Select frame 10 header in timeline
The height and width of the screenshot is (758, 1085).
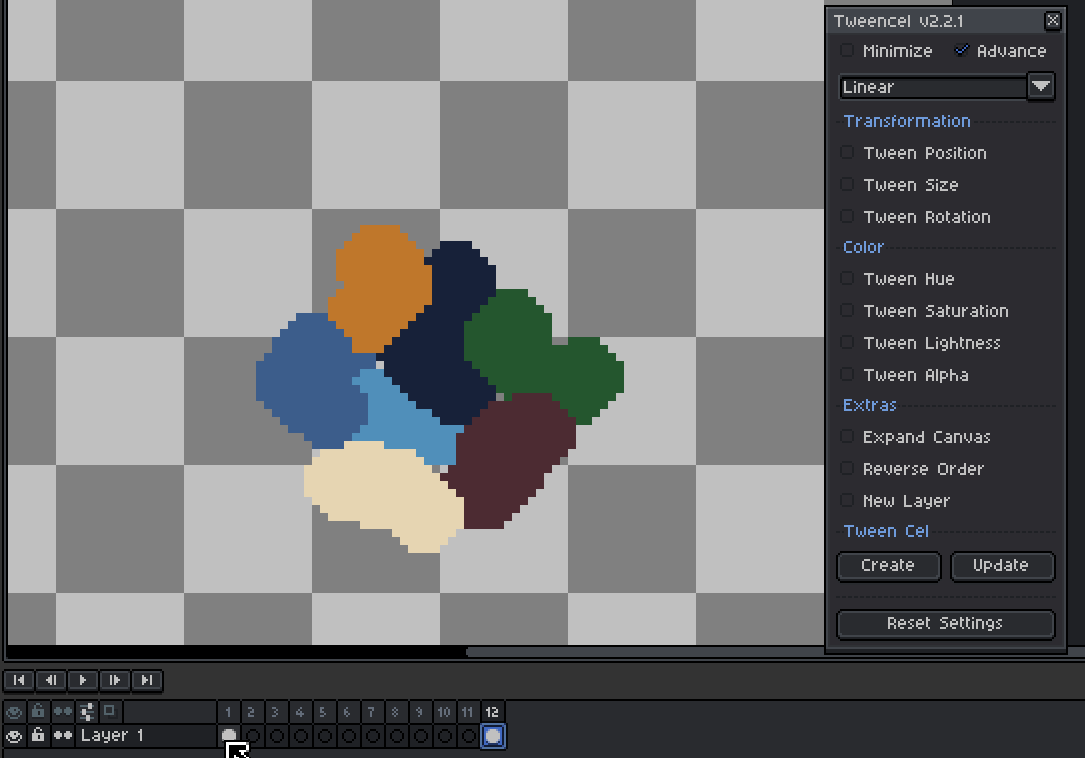pos(444,712)
